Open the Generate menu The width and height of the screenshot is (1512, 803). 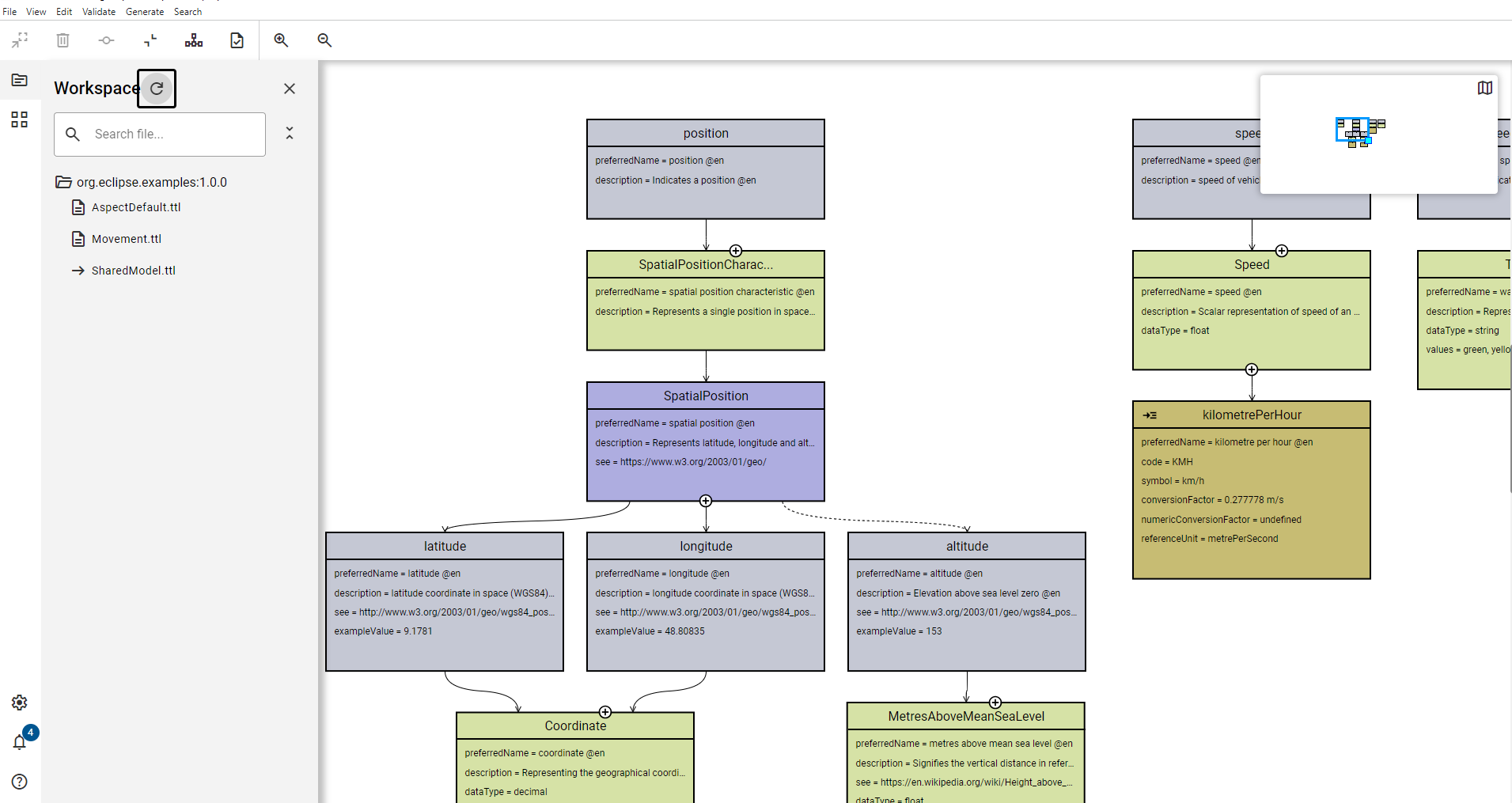tap(145, 11)
